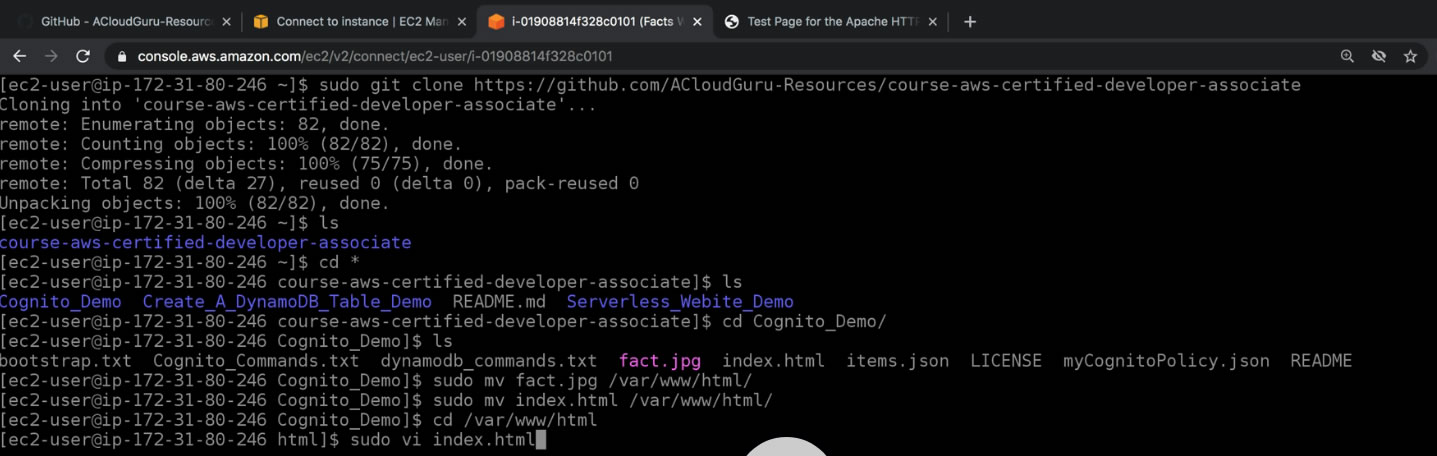Reload the EC2 connect page
This screenshot has height=456, width=1437.
pyautogui.click(x=83, y=56)
